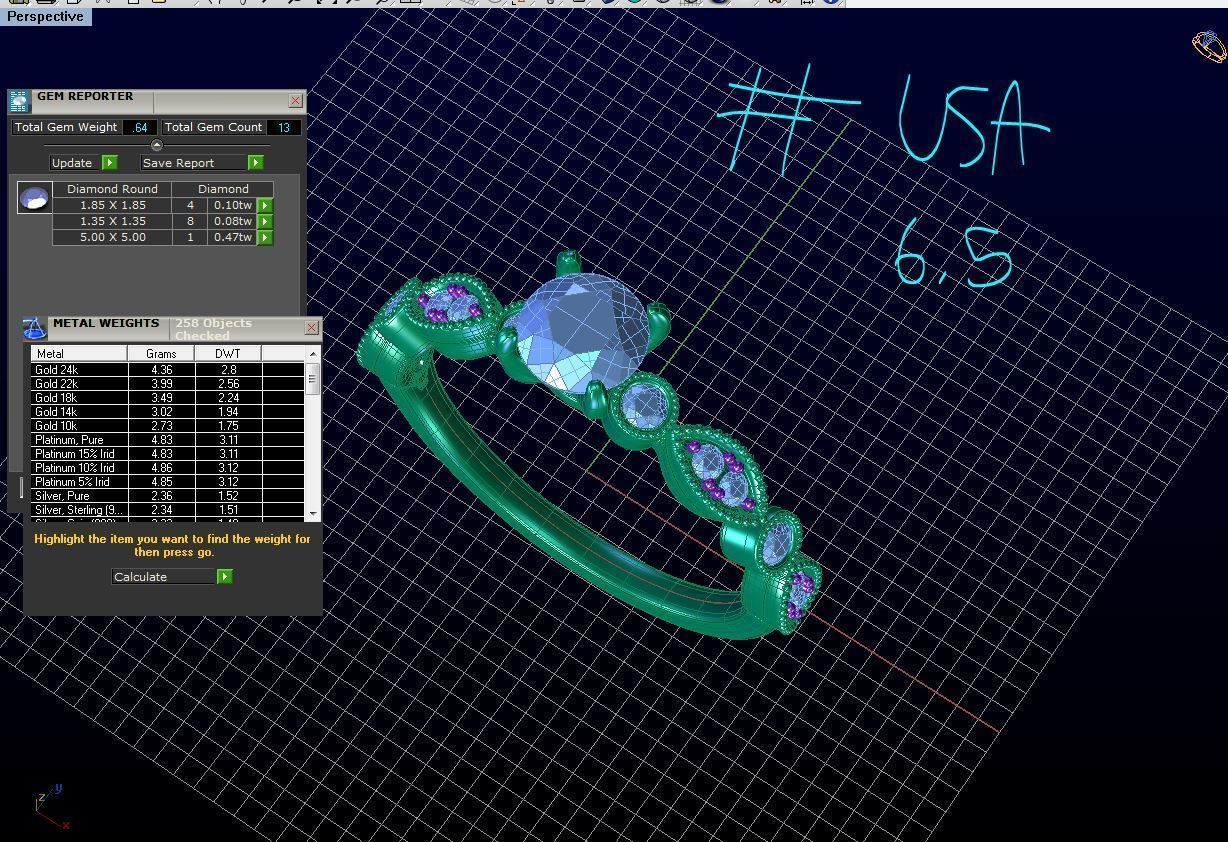Click the green arrow next to Calculate

point(225,576)
